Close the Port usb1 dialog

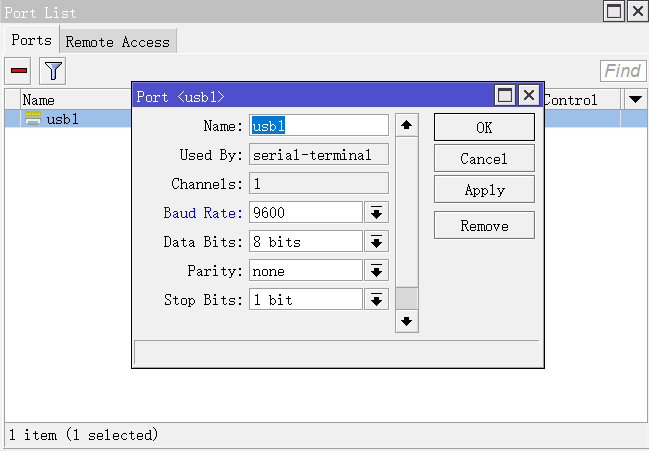pos(528,96)
